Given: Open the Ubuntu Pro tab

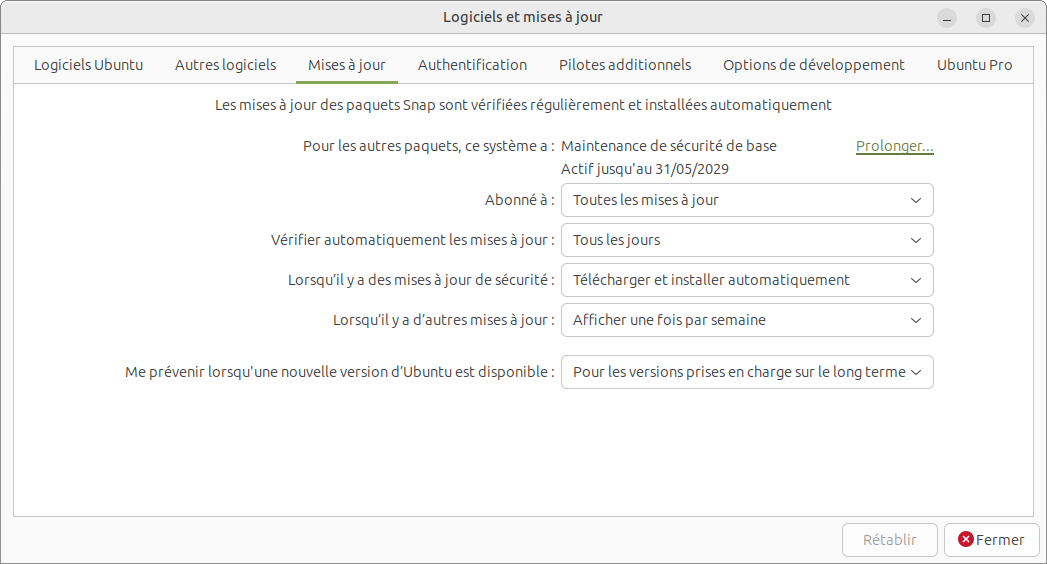Looking at the screenshot, I should coord(974,65).
